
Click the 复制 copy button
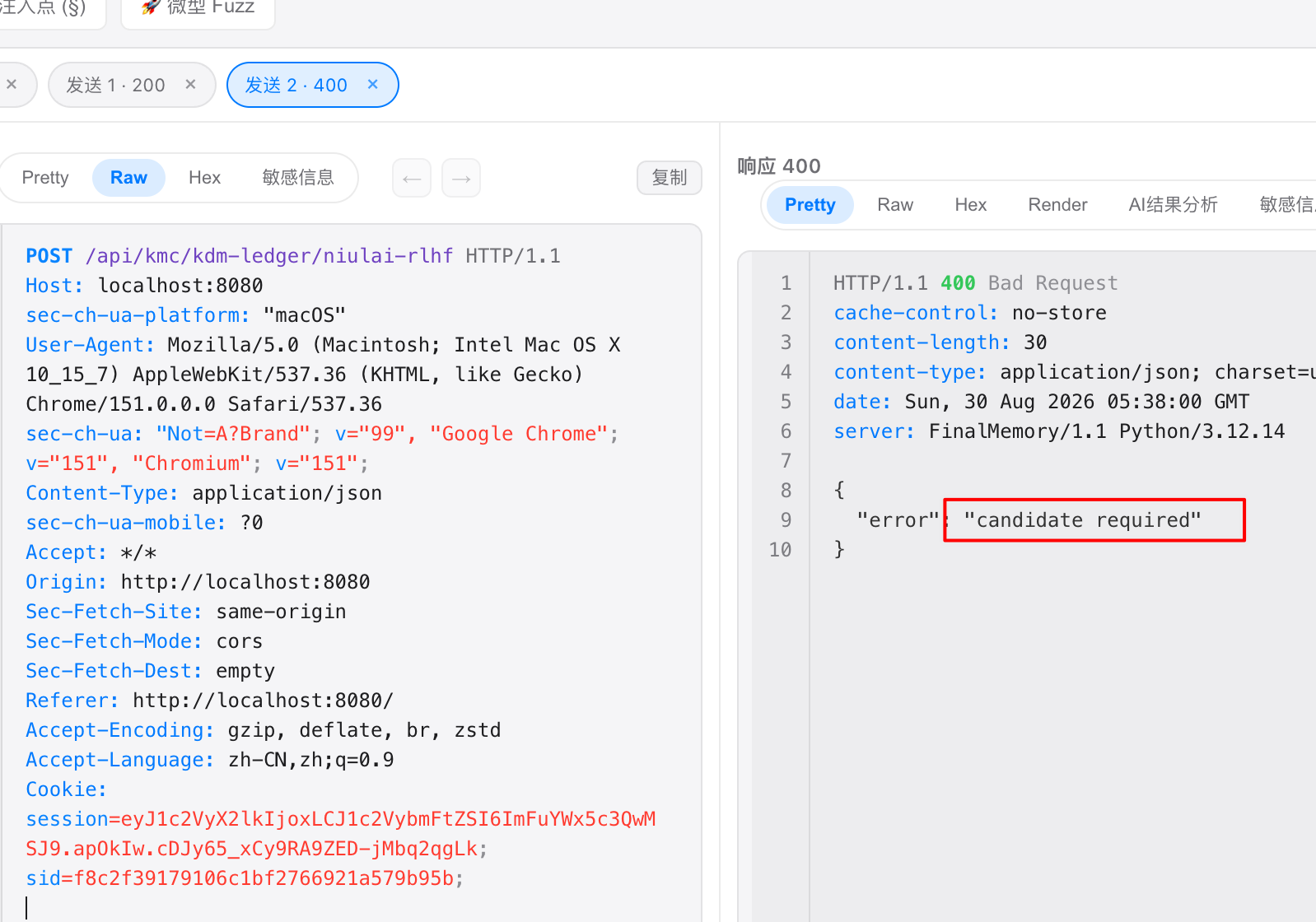coord(670,178)
